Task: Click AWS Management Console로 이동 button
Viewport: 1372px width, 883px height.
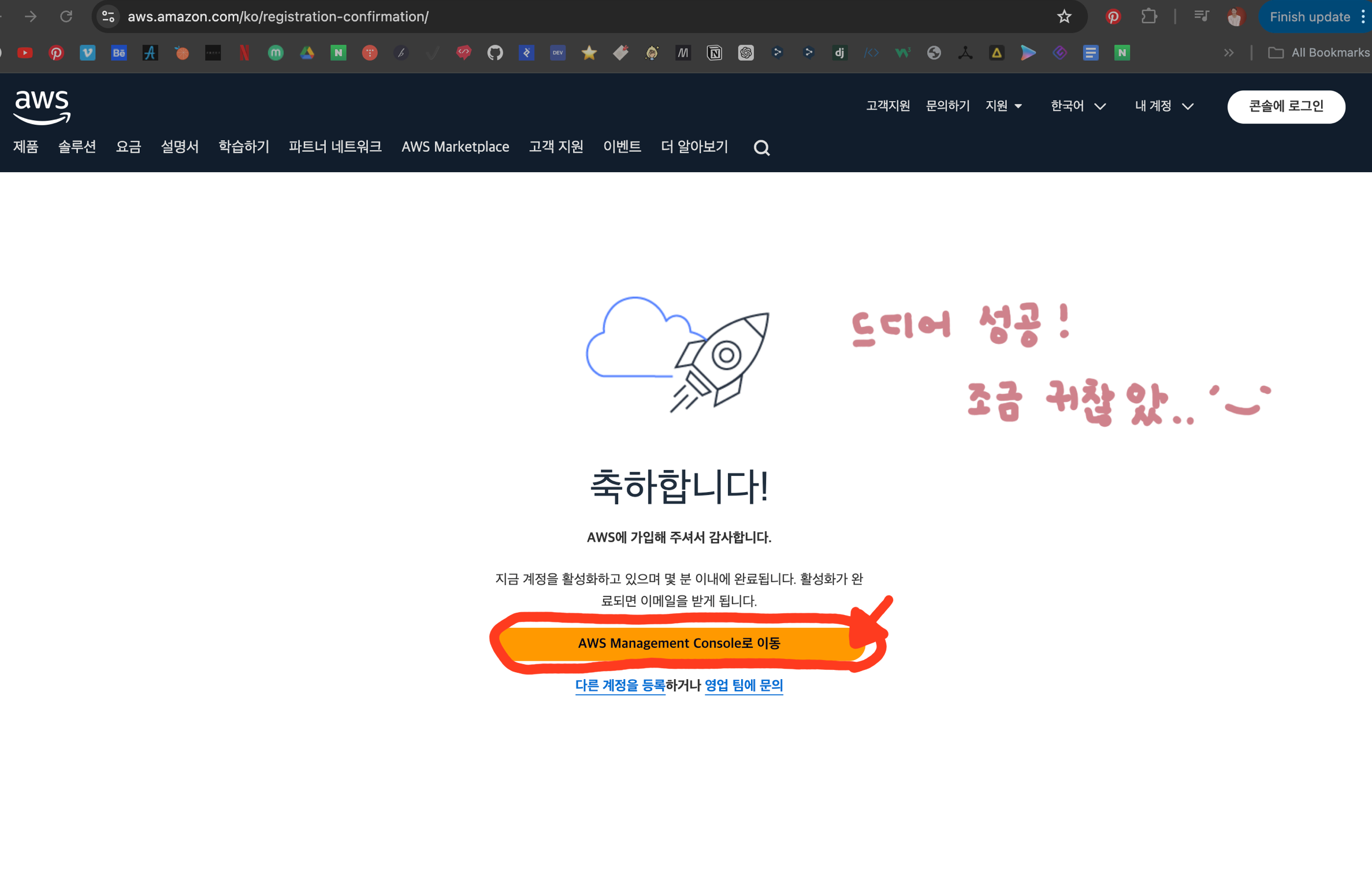Action: [x=679, y=643]
